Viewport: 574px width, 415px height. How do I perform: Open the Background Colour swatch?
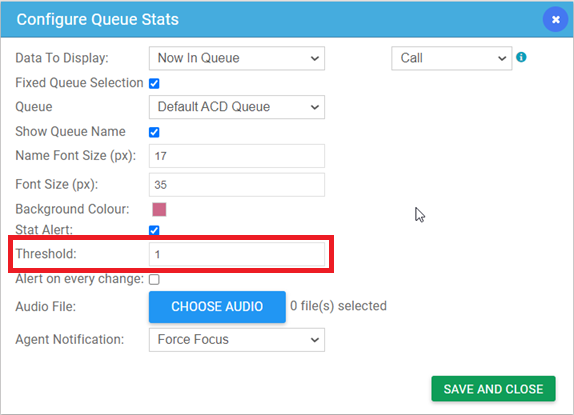click(159, 210)
